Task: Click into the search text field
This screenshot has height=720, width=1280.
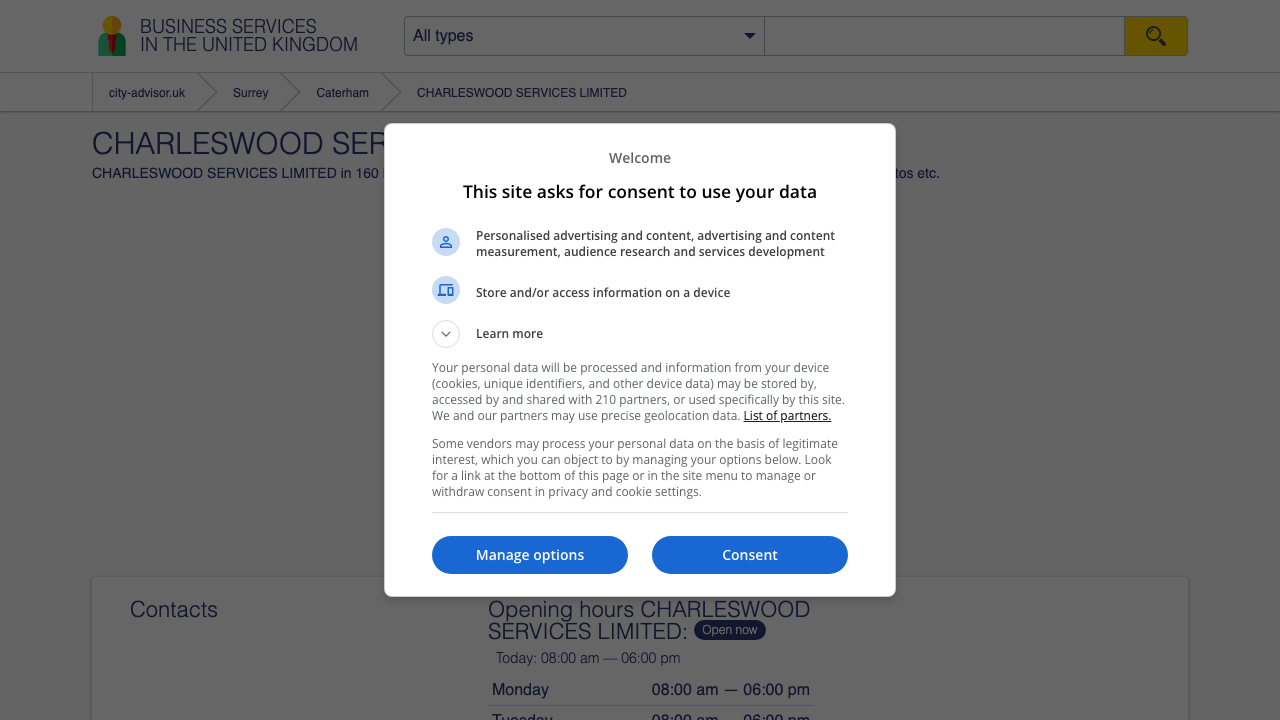Action: click(944, 36)
